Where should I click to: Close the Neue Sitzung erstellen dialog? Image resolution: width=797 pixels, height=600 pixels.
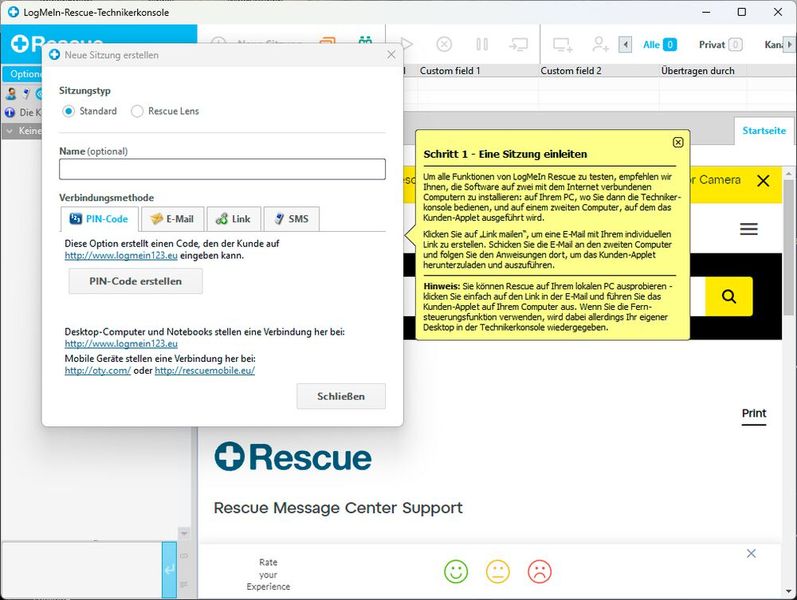[391, 54]
